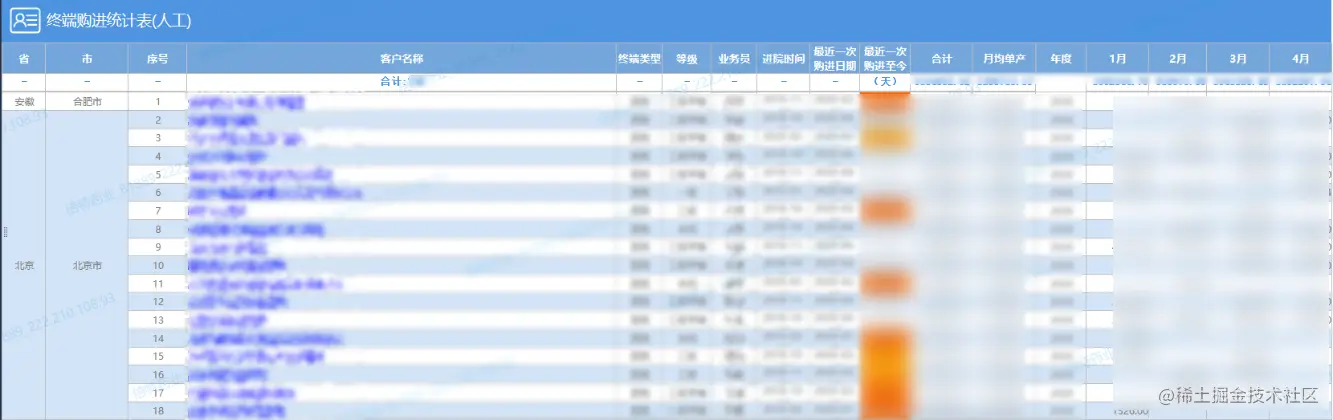Click row number 8 in 序号 column
The width and height of the screenshot is (1333, 420).
pyautogui.click(x=158, y=229)
